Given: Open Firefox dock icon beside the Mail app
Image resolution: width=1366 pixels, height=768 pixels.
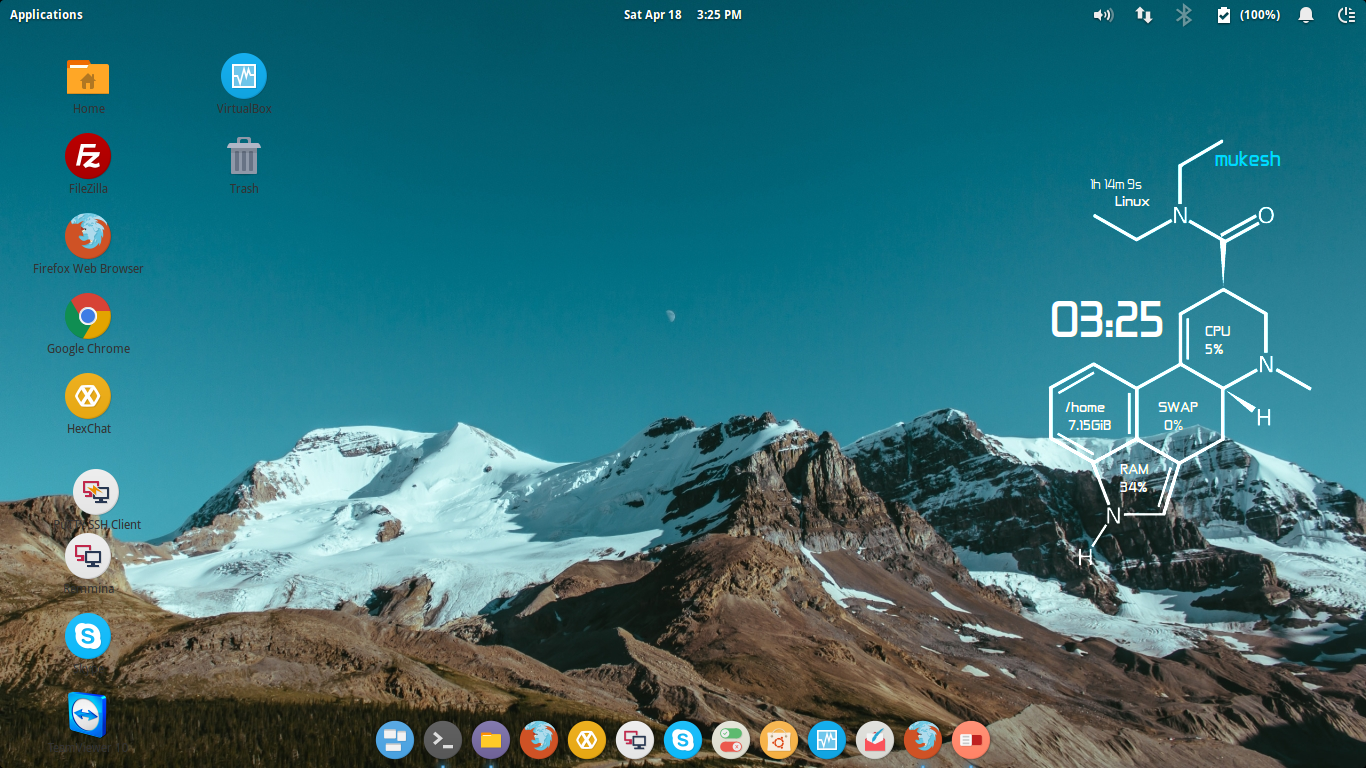Looking at the screenshot, I should coord(923,740).
